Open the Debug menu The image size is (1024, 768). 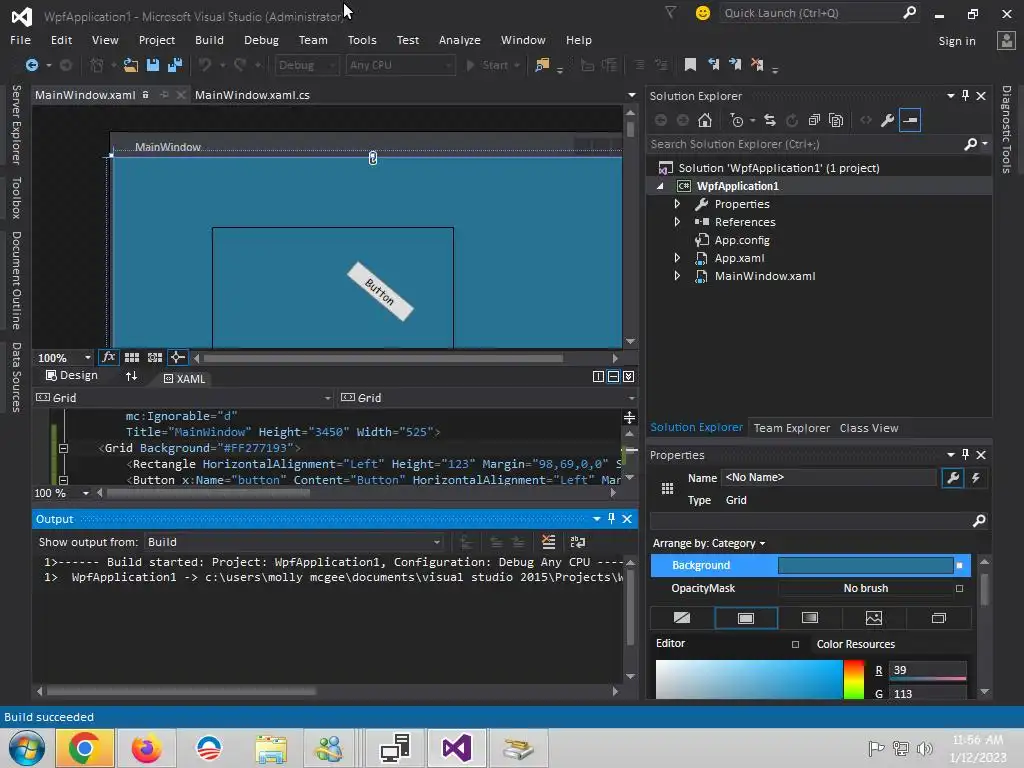coord(261,40)
